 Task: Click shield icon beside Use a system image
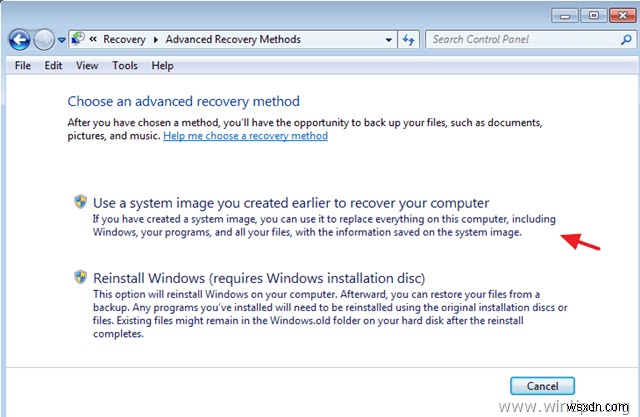80,201
